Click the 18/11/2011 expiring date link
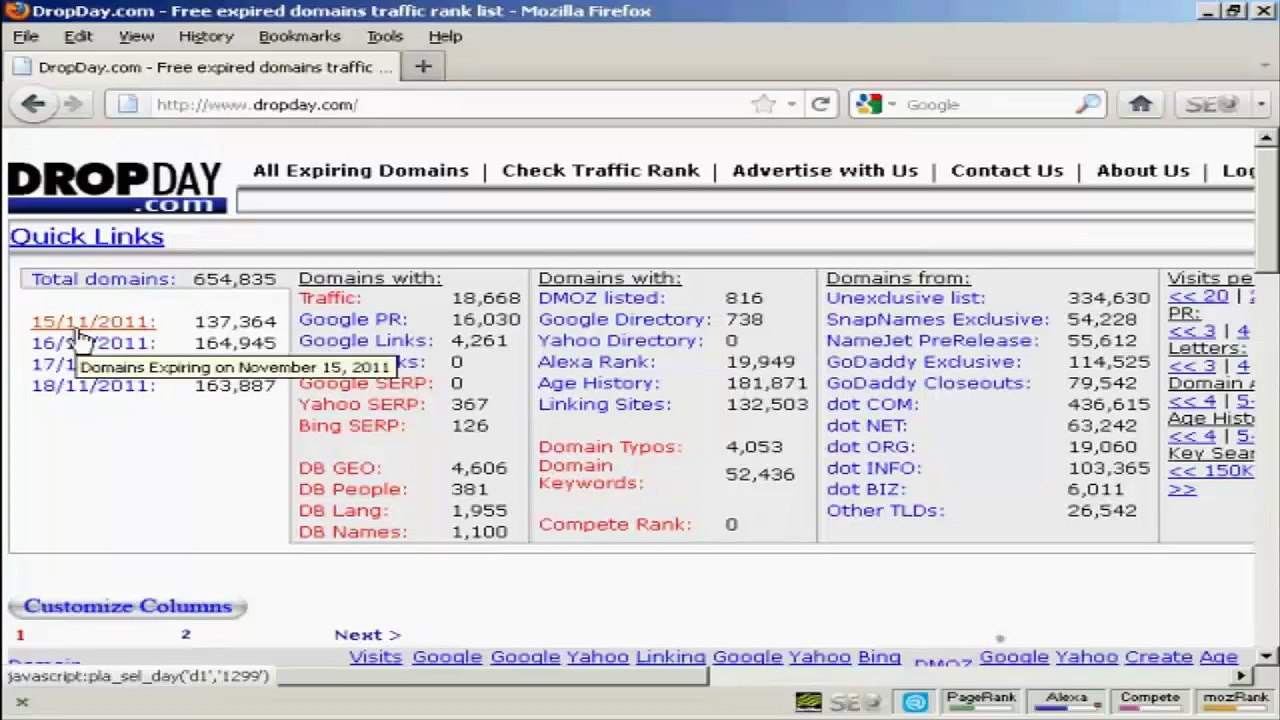 [x=94, y=386]
